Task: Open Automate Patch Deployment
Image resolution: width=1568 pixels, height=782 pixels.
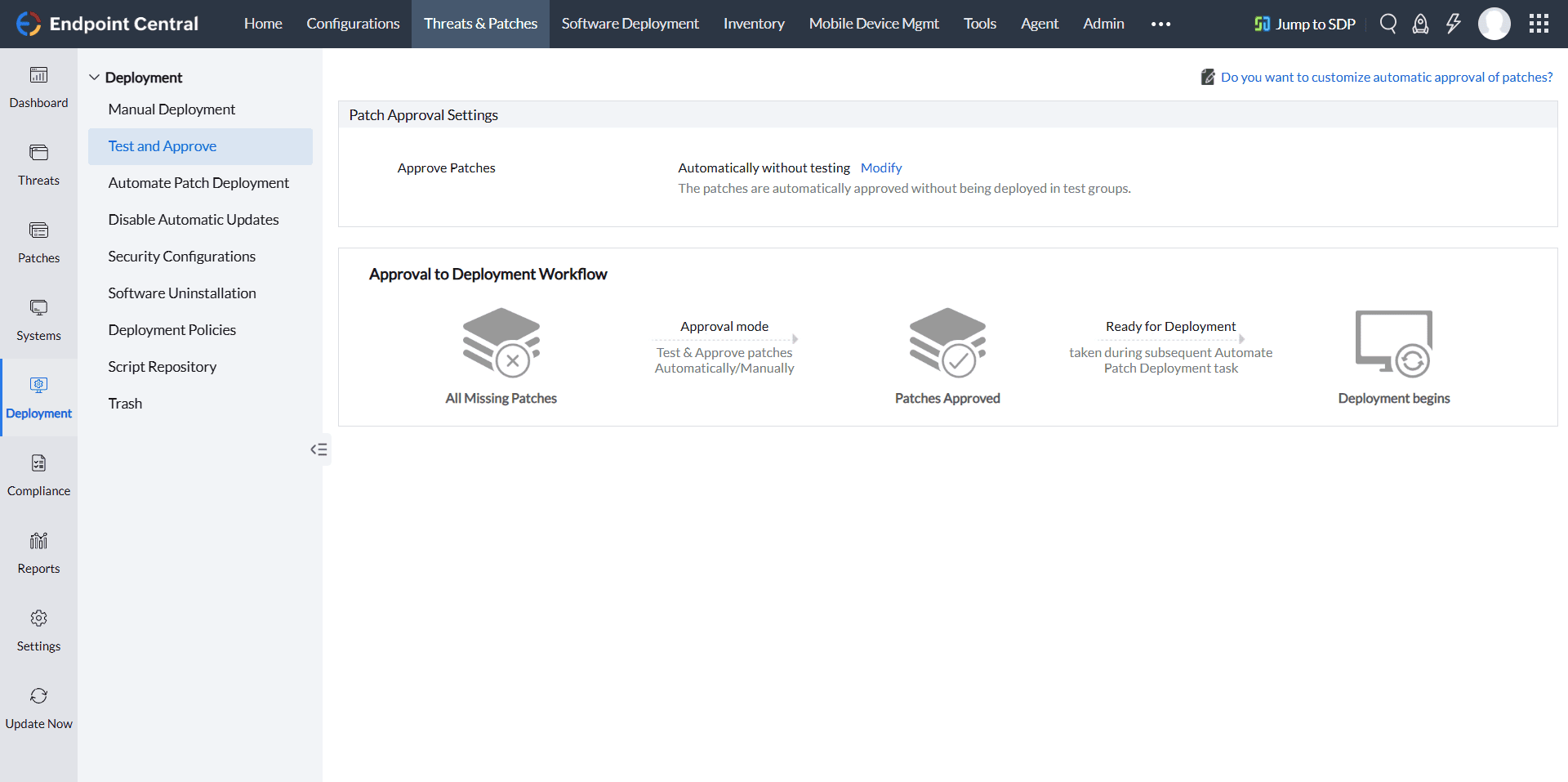Action: (x=200, y=183)
